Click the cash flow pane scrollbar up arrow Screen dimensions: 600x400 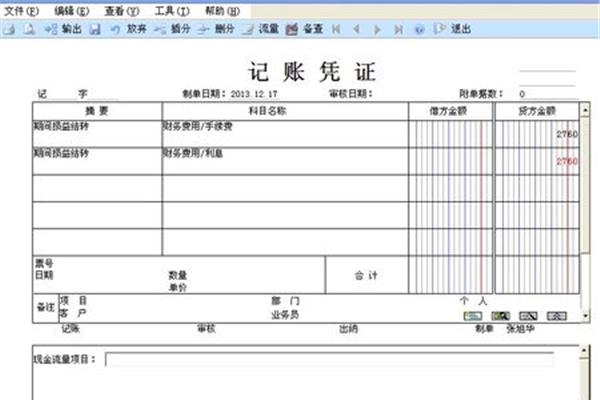[584, 351]
